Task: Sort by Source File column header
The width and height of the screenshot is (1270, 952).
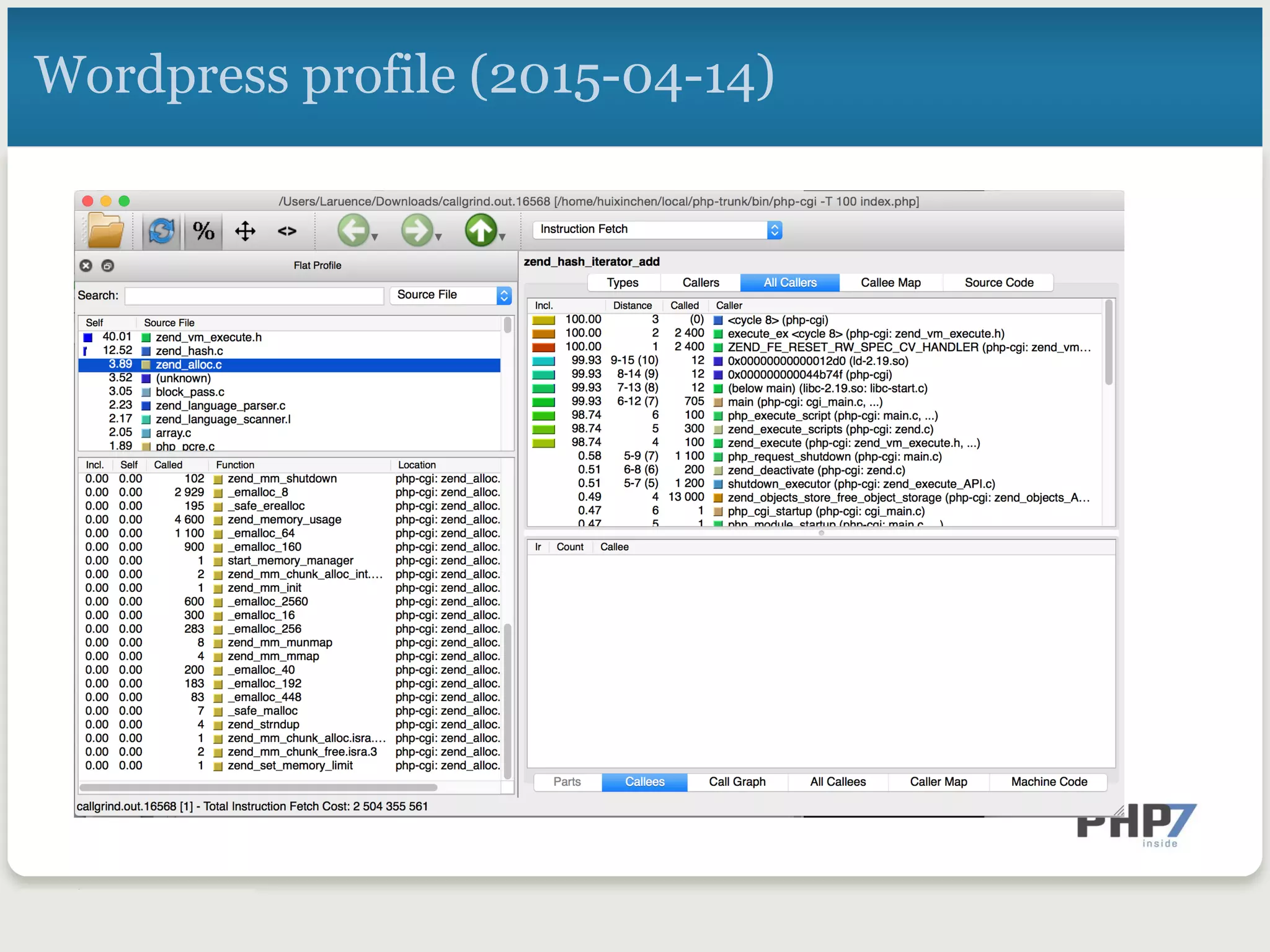Action: click(317, 323)
